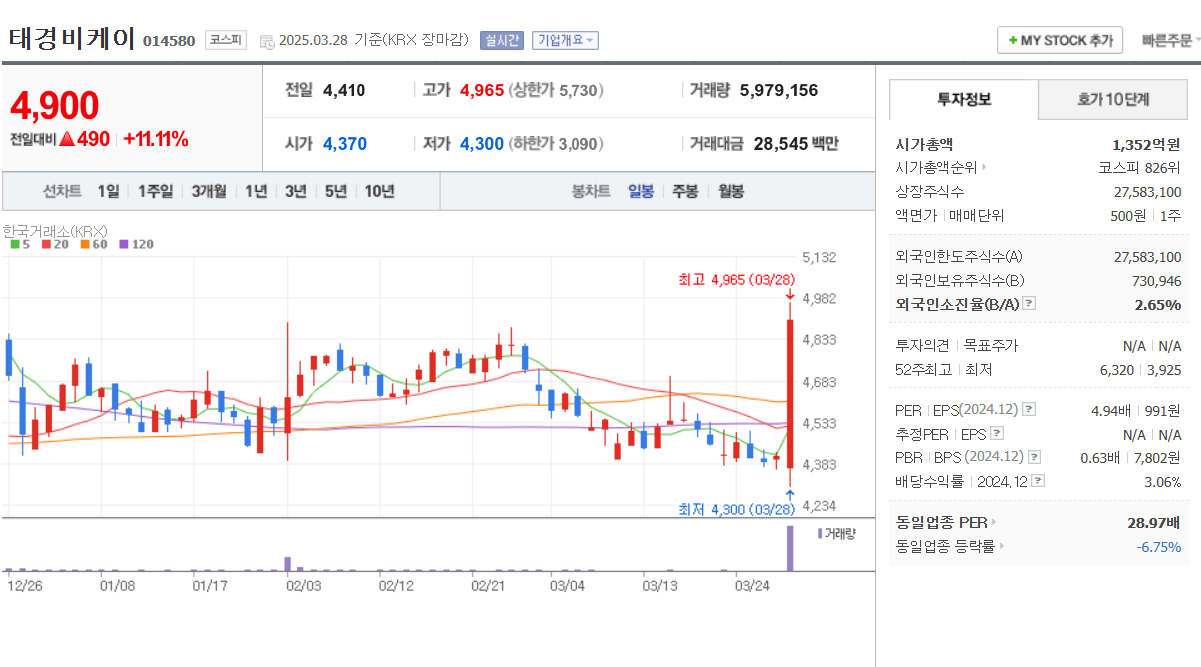Select the 10년 line chart period
Viewport: 1201px width, 667px height.
pos(379,191)
